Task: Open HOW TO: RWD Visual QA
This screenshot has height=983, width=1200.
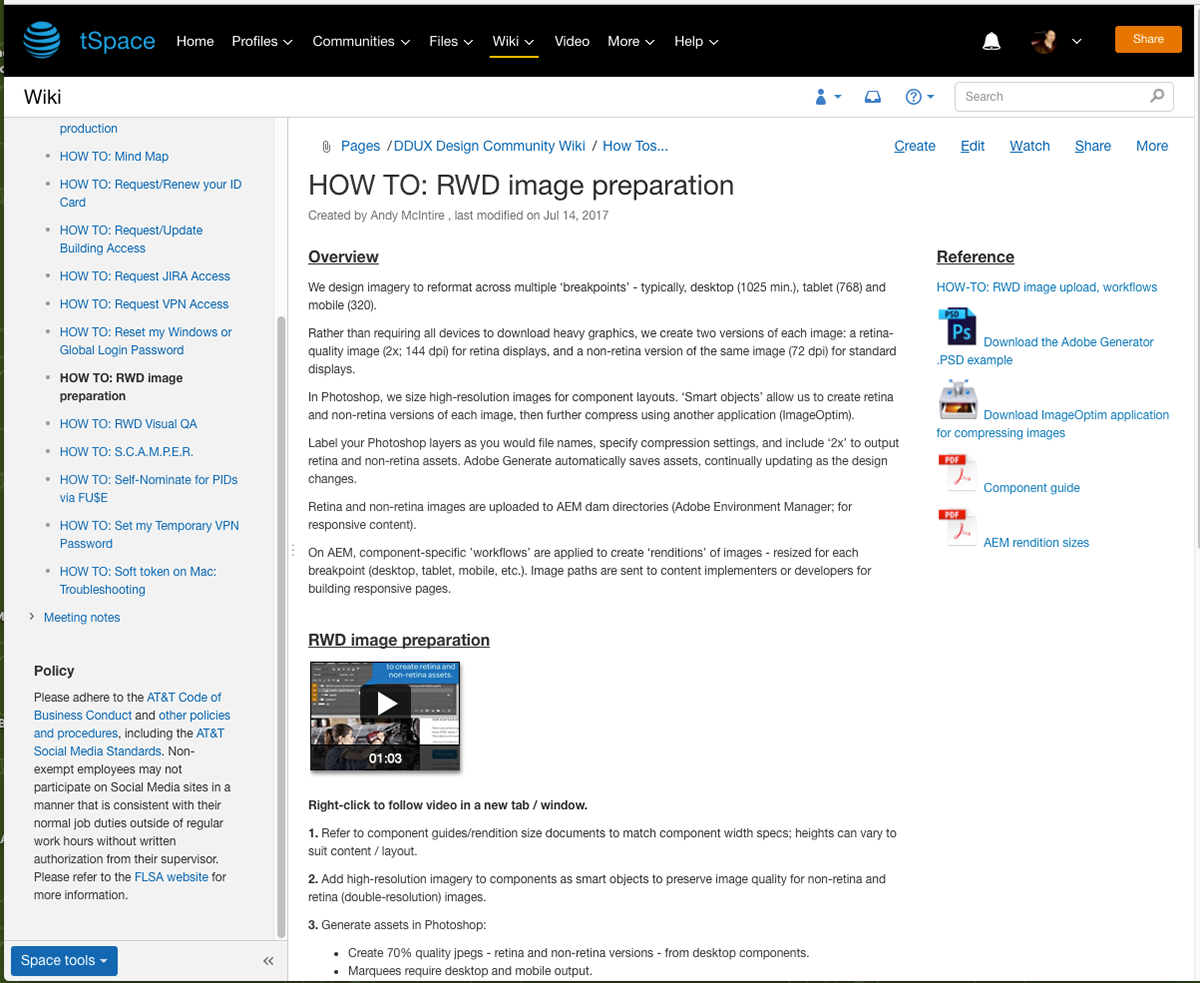Action: point(128,424)
